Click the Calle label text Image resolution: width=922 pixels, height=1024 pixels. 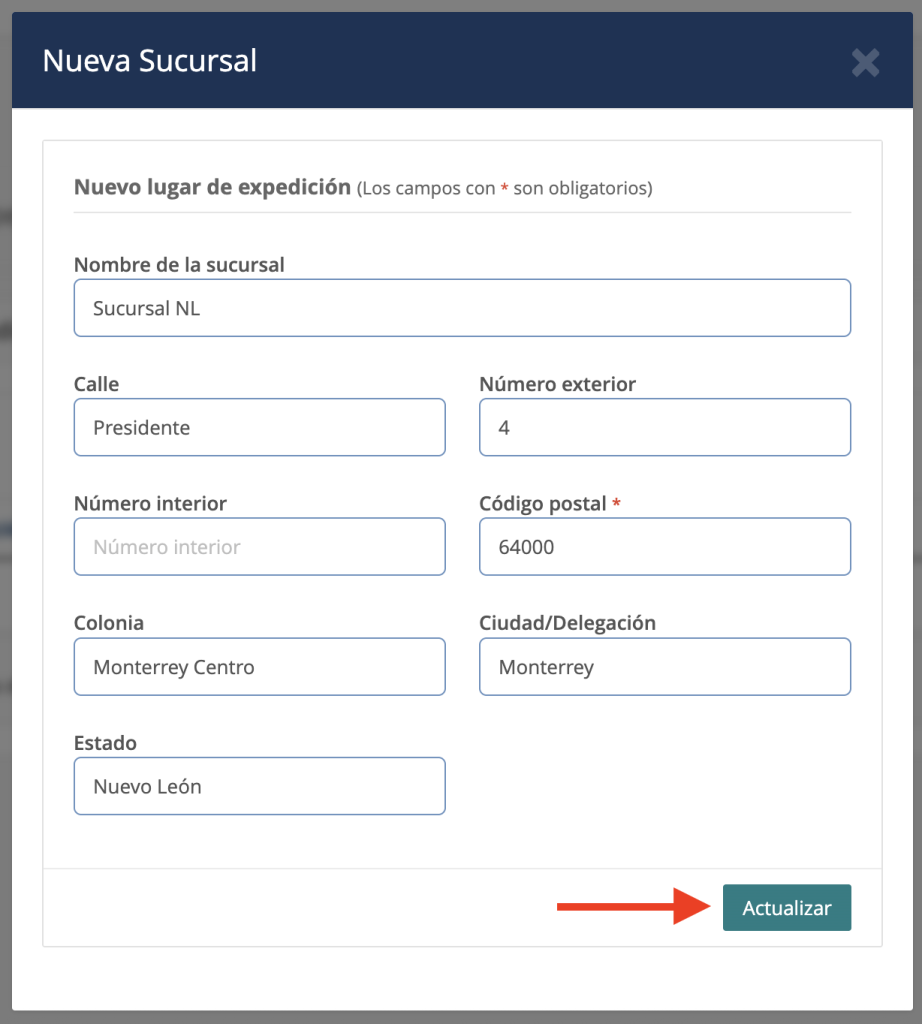(x=96, y=384)
